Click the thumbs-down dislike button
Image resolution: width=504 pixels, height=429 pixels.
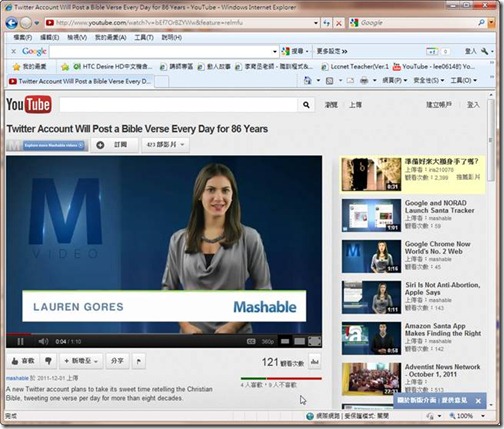point(48,361)
